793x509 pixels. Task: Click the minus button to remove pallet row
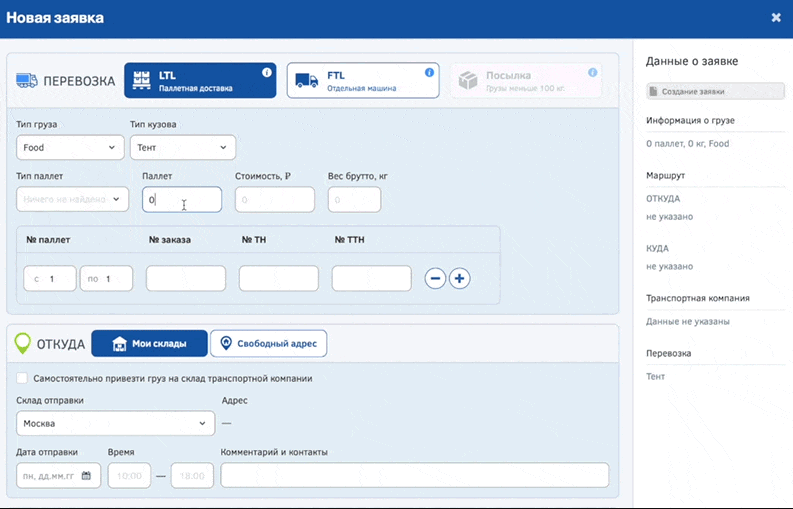tap(435, 279)
